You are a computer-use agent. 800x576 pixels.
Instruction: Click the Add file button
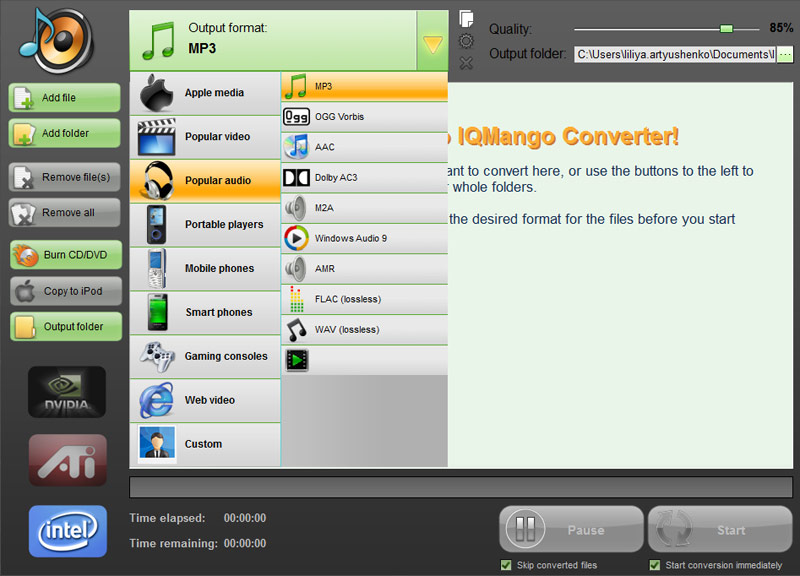coord(65,98)
